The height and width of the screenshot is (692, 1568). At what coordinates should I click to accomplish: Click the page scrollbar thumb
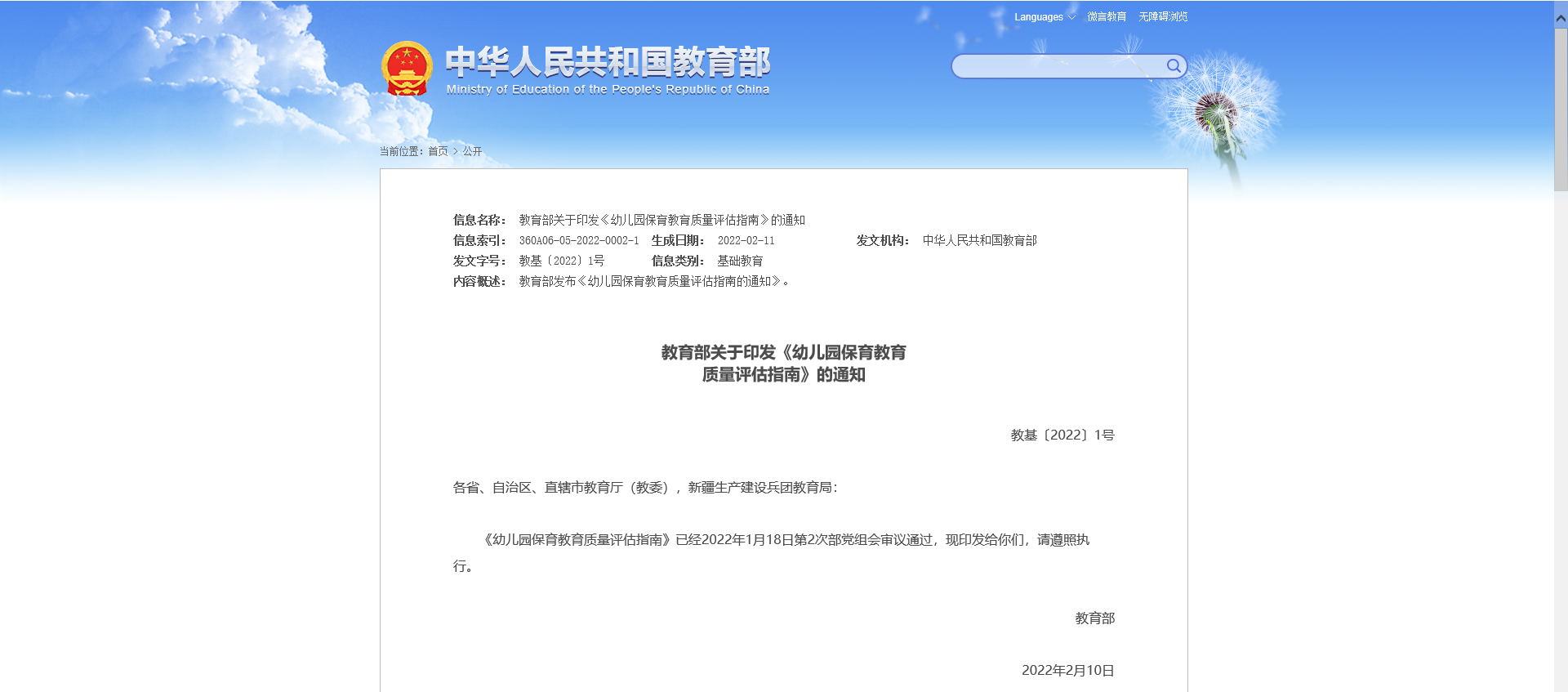pyautogui.click(x=1561, y=110)
